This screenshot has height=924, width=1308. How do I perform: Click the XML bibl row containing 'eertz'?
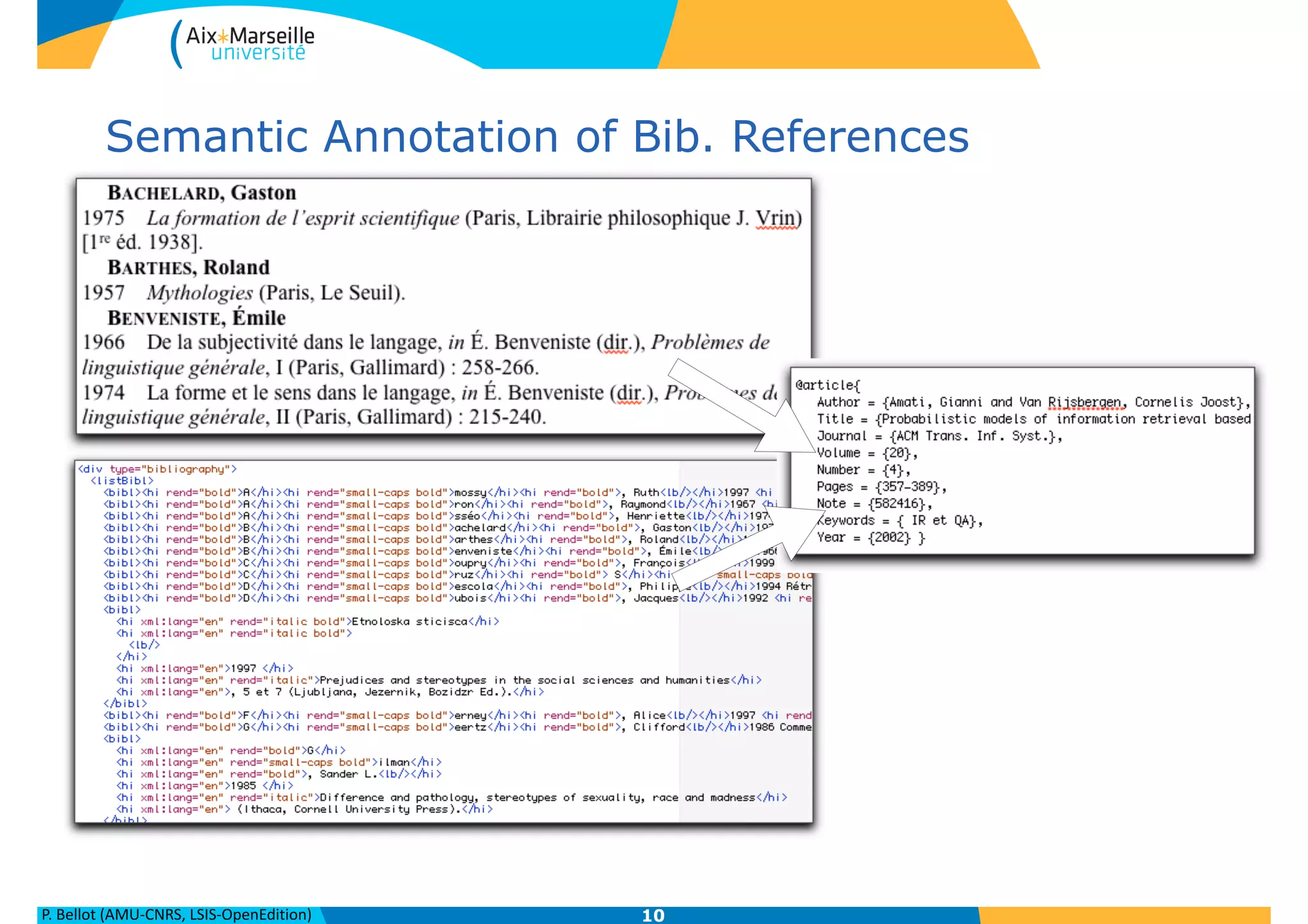point(457,727)
